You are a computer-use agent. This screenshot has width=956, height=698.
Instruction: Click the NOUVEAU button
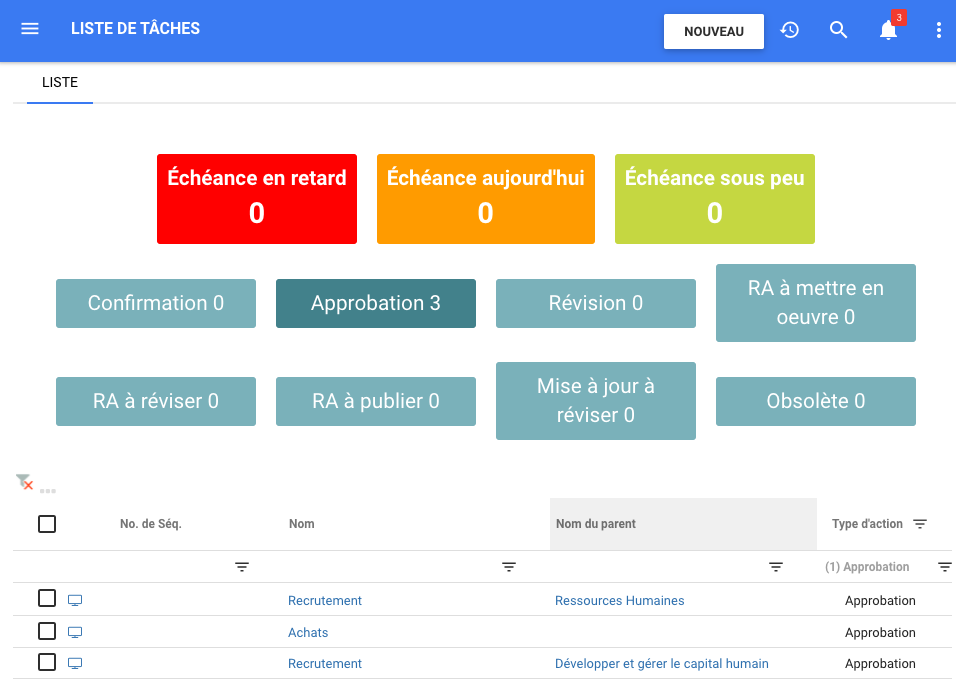pyautogui.click(x=714, y=31)
